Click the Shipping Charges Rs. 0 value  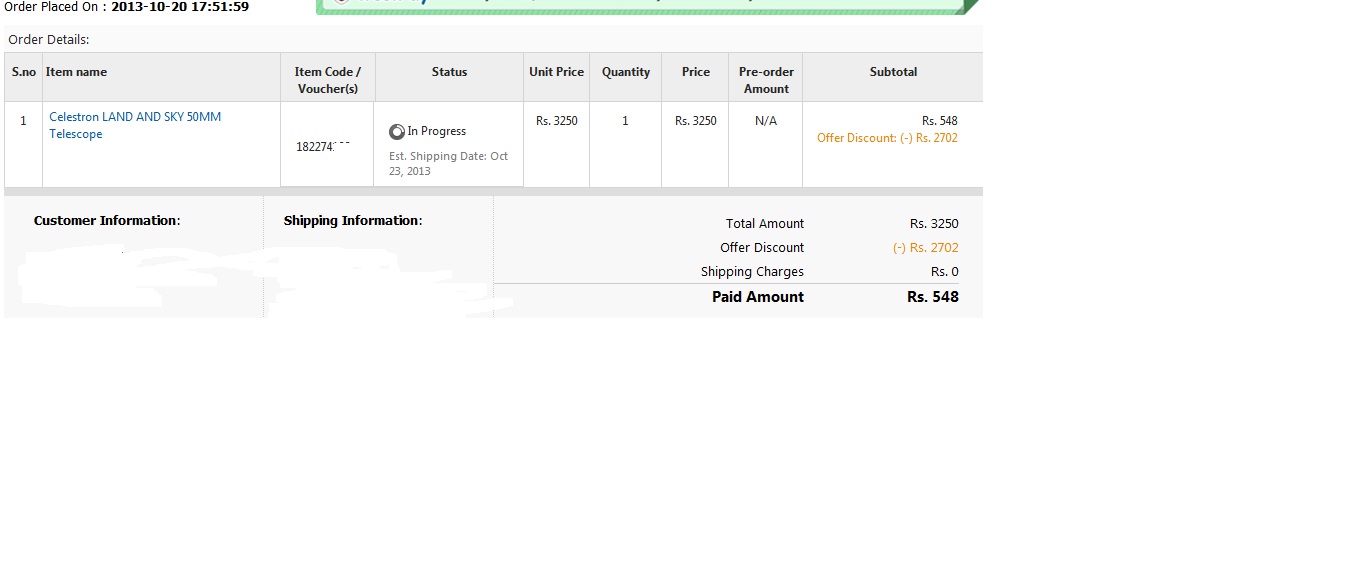pos(944,272)
